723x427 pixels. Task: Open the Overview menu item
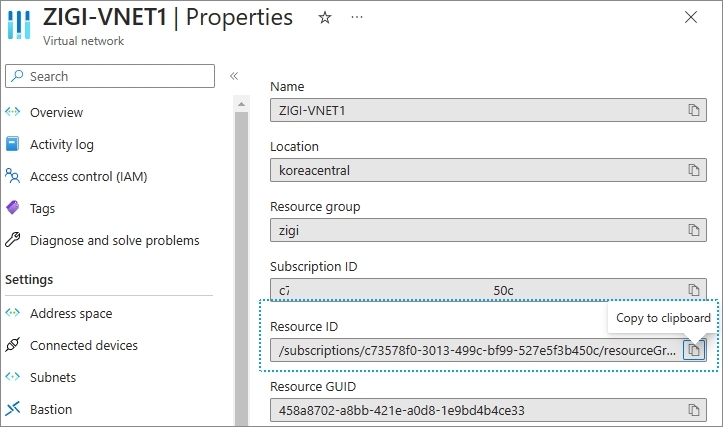point(56,113)
